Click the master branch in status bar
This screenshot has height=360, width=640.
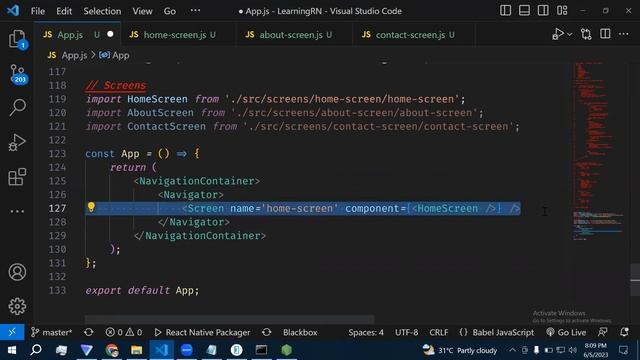(x=51, y=332)
